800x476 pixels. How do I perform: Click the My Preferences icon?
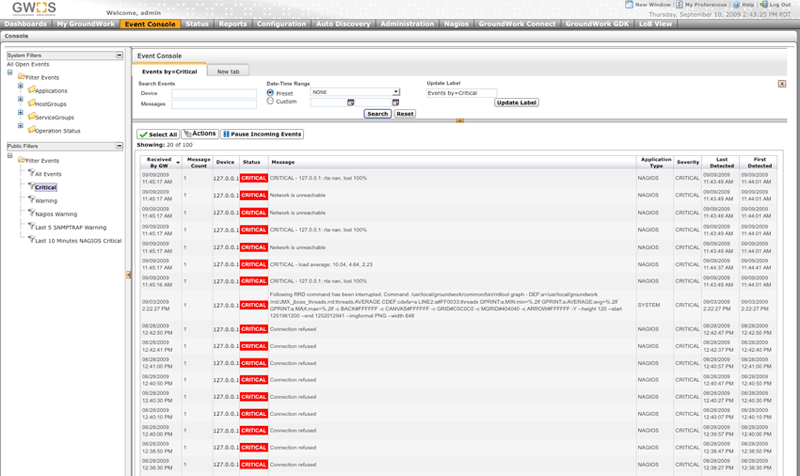point(680,5)
